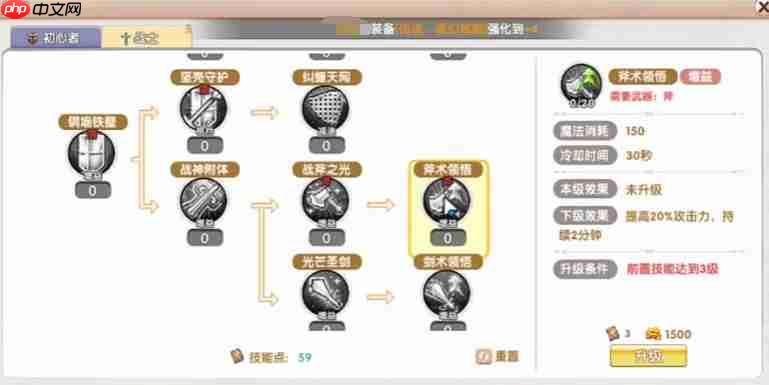This screenshot has width=769, height=385.
Task: Click the level counter under the net skill
Action: pyautogui.click(x=327, y=146)
